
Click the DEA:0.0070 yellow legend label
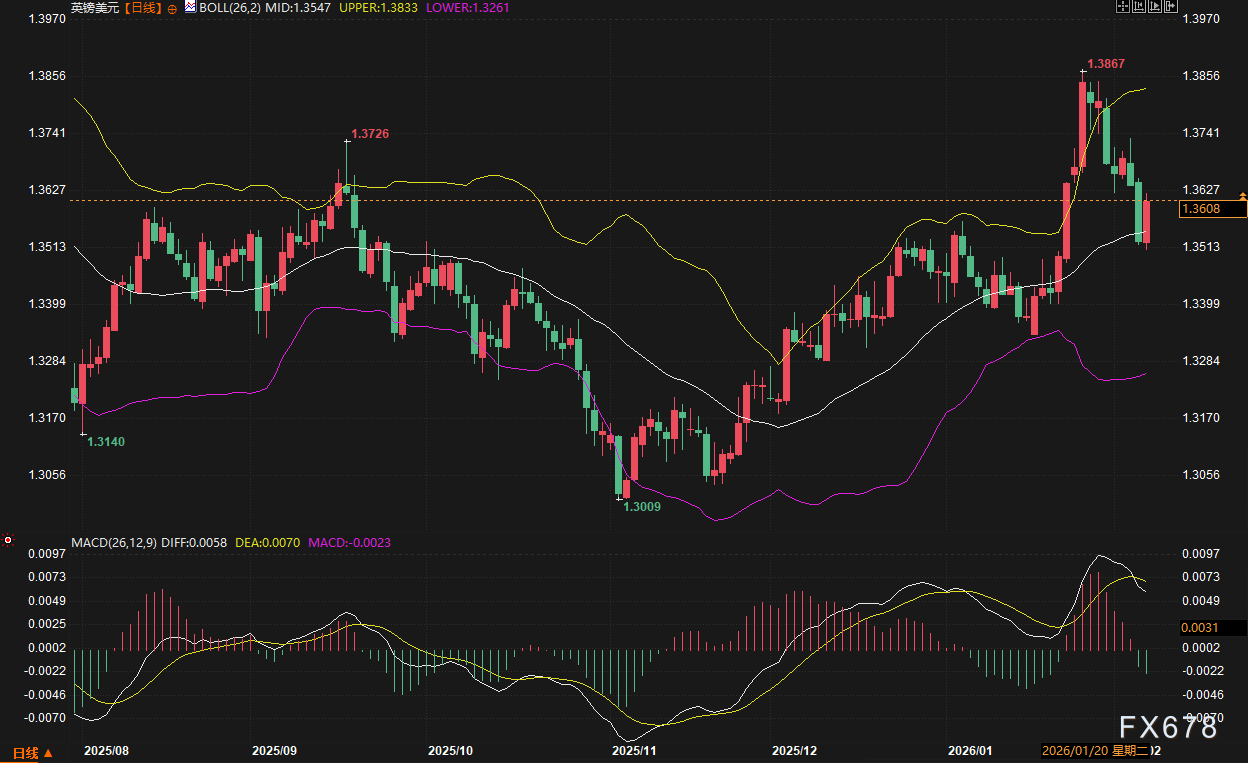pos(268,542)
